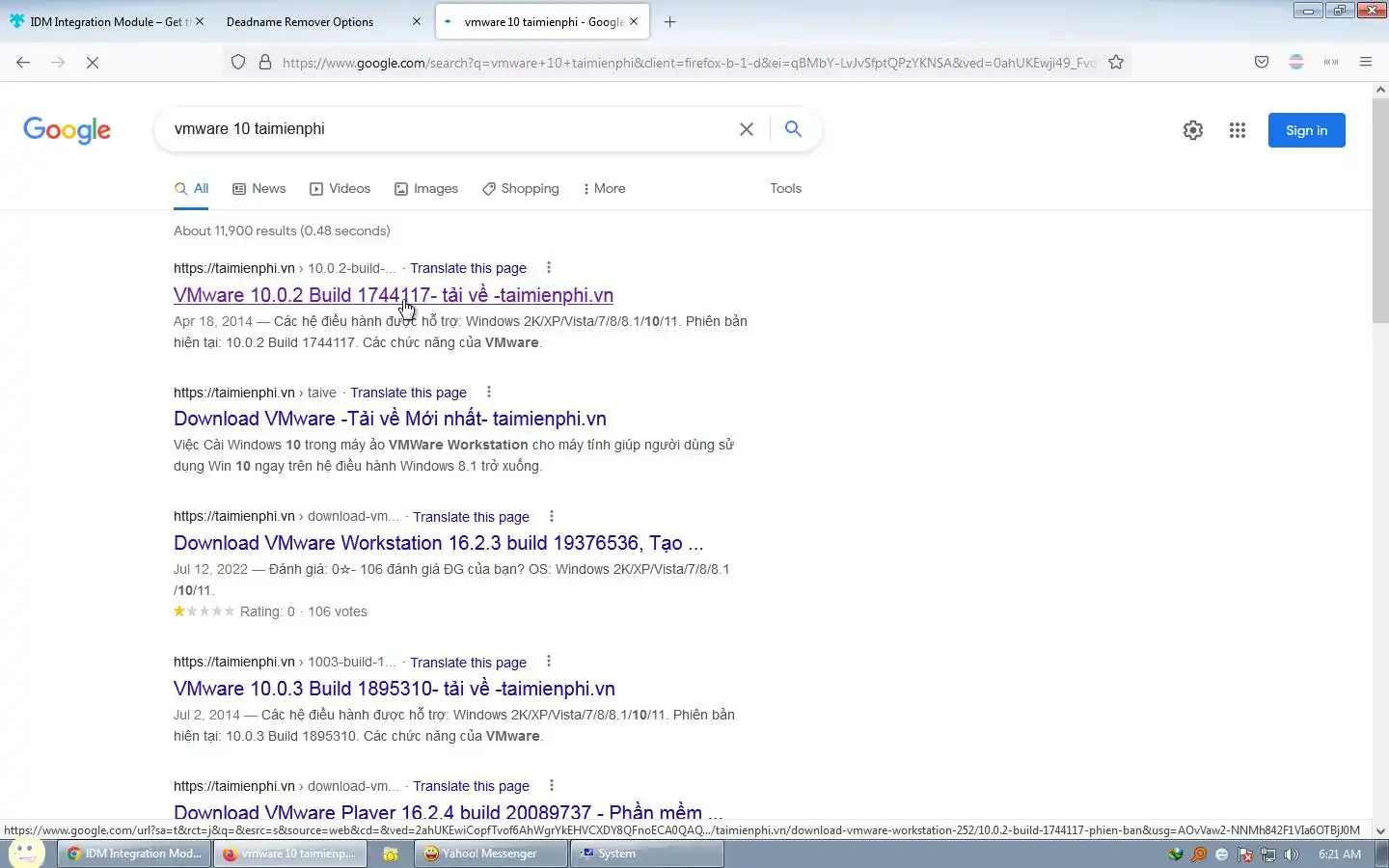The width and height of the screenshot is (1389, 868).
Task: Open Download VMware -Tải về Mới nhất result
Action: tap(390, 419)
